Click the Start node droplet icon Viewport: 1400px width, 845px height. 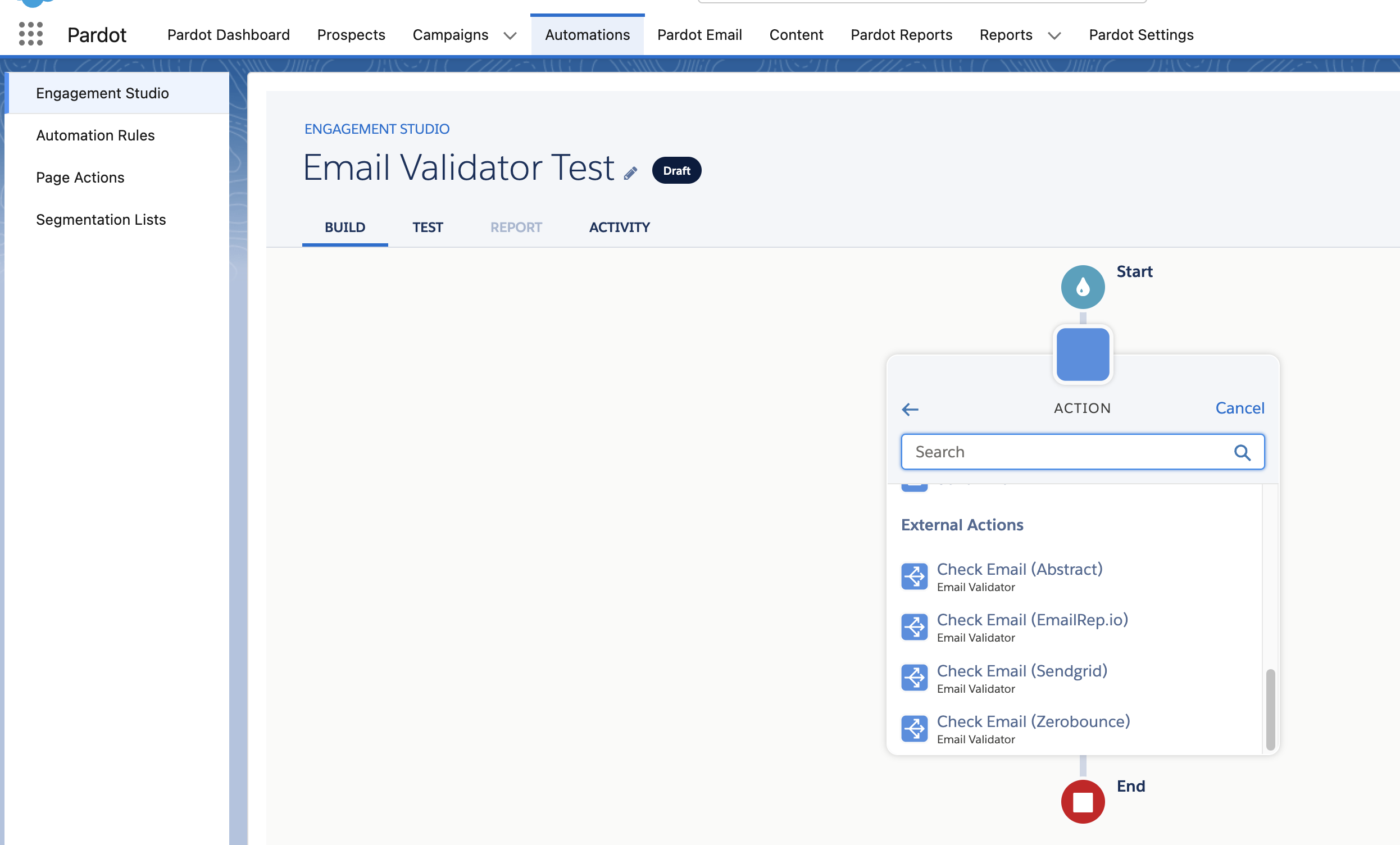(1083, 287)
